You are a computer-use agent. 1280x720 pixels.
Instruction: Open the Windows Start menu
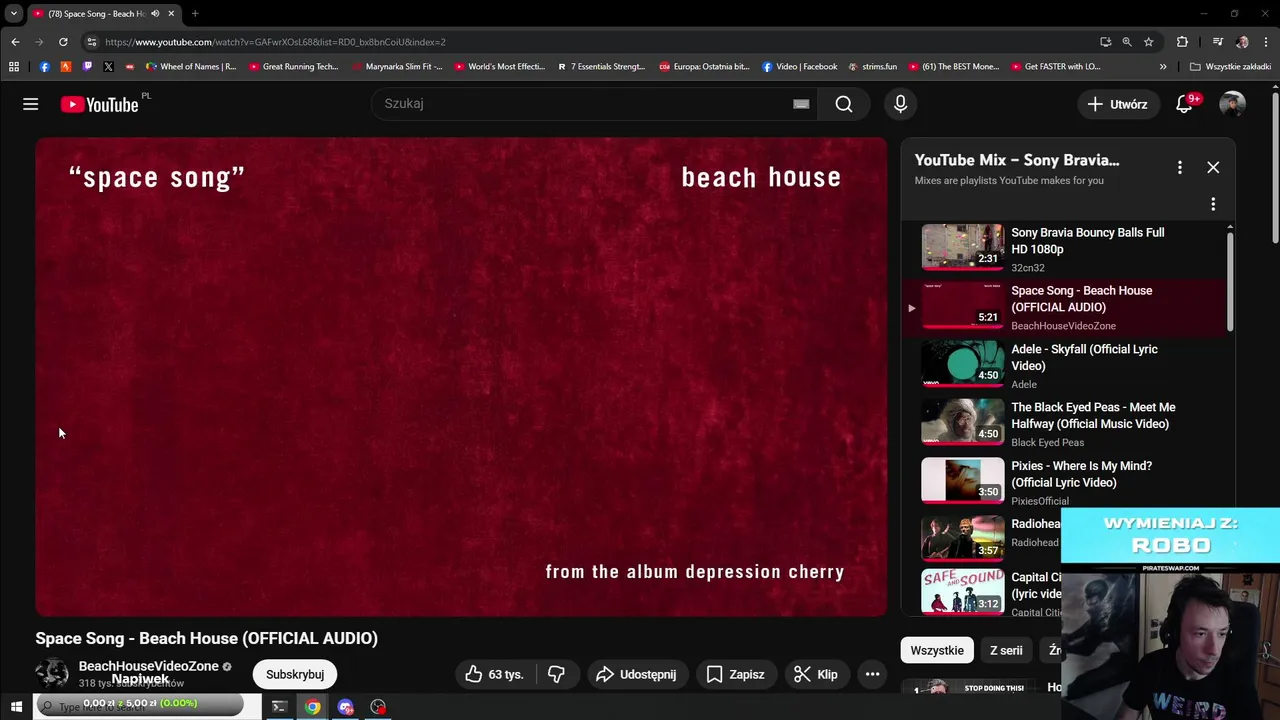(x=16, y=707)
